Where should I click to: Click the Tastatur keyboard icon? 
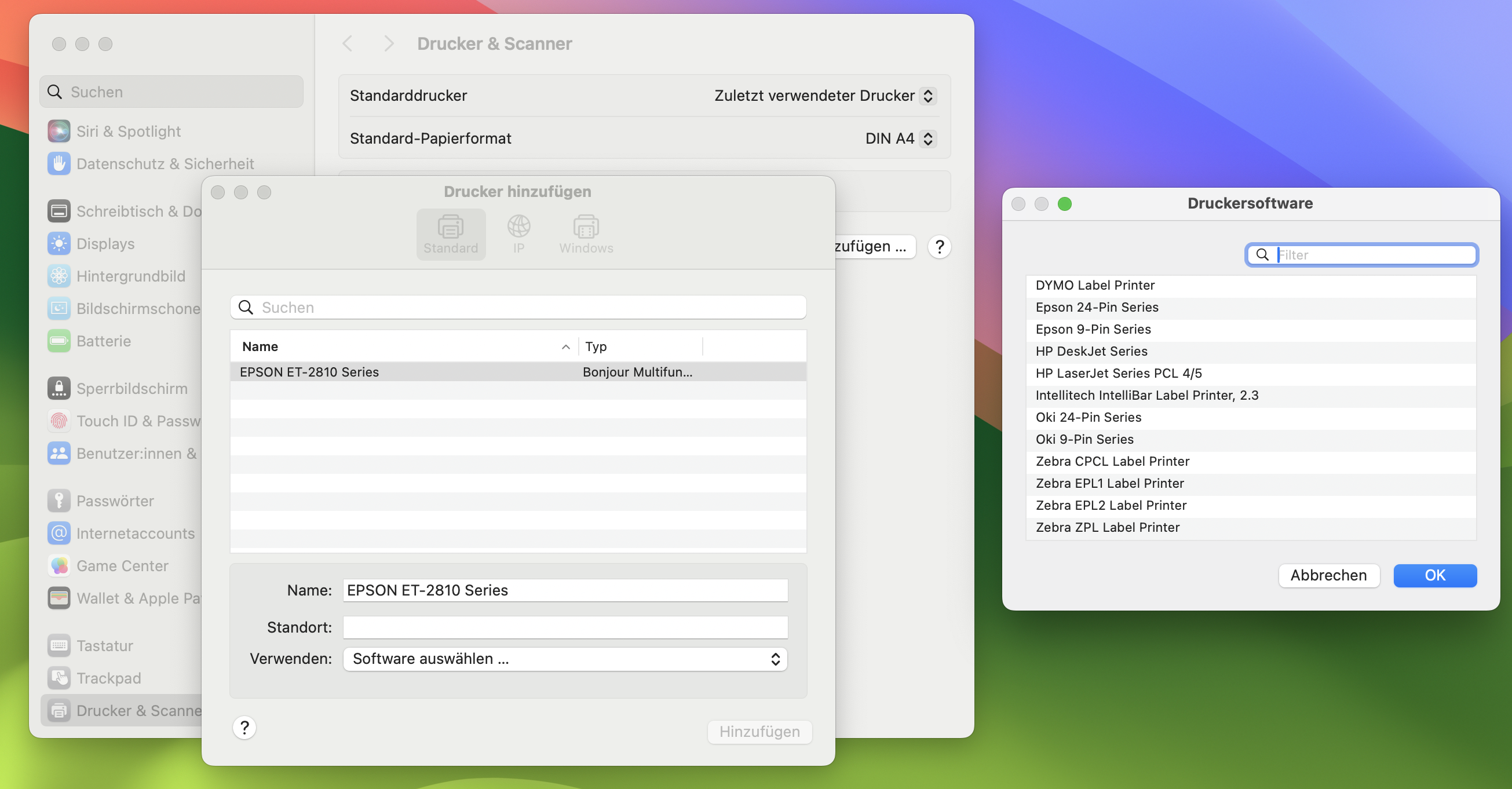(59, 646)
